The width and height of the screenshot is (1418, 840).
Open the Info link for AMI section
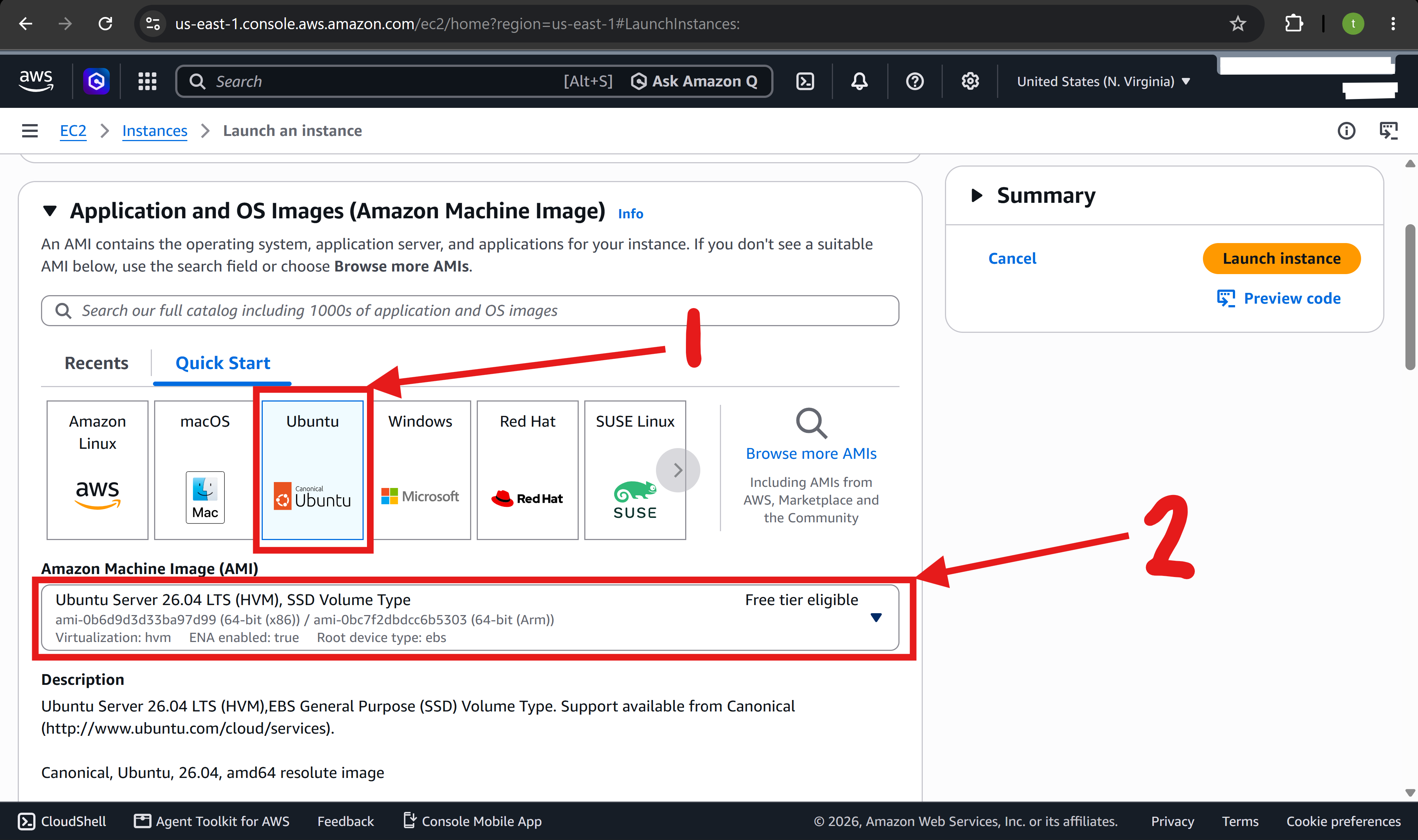point(630,214)
